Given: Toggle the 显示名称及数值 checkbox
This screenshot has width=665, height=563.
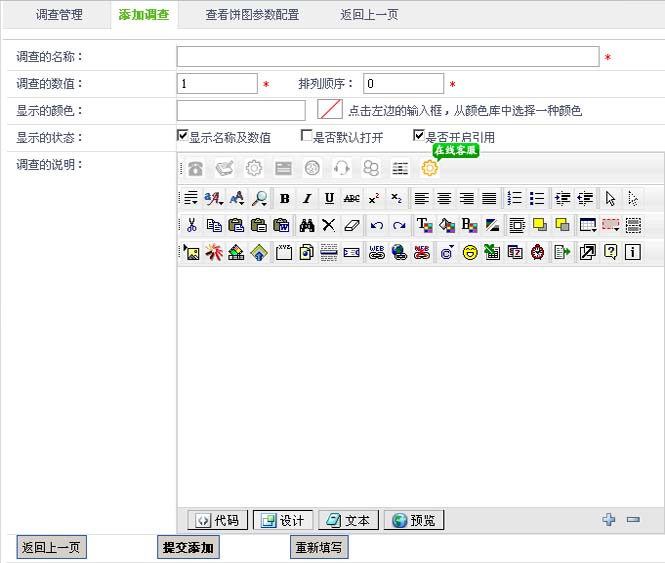Looking at the screenshot, I should coord(183,136).
